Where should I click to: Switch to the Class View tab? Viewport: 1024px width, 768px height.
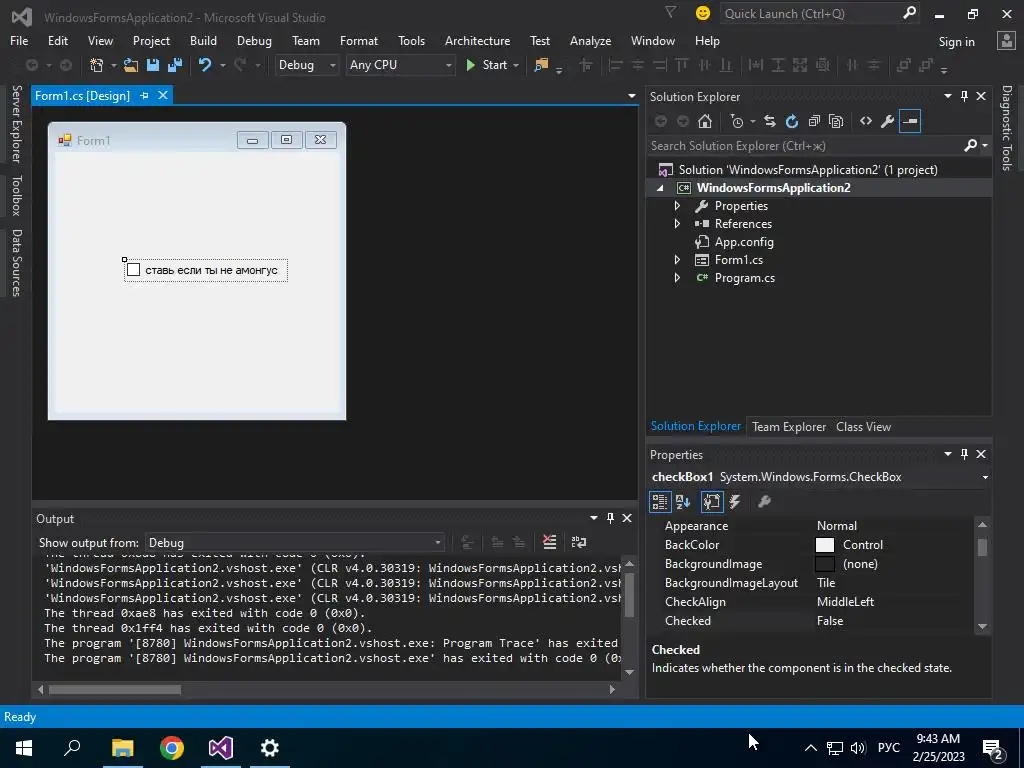pos(863,426)
